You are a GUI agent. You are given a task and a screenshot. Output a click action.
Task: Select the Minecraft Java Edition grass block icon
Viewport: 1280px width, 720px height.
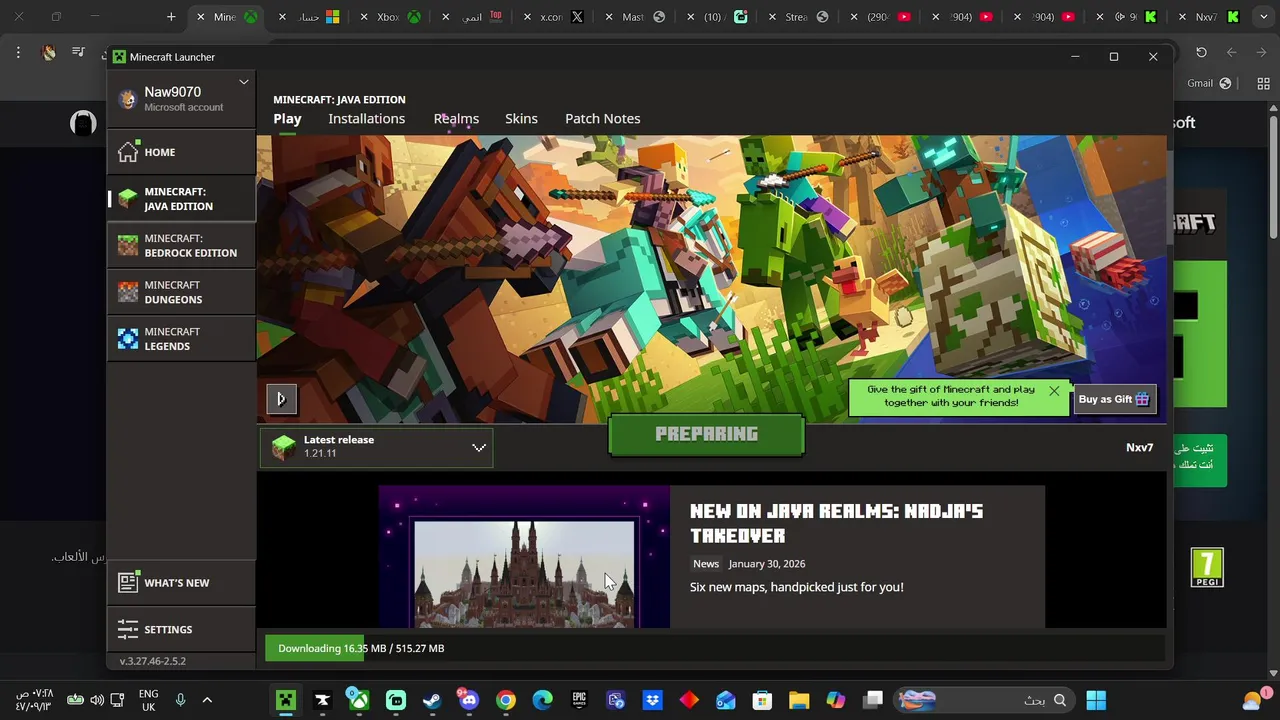tap(127, 199)
